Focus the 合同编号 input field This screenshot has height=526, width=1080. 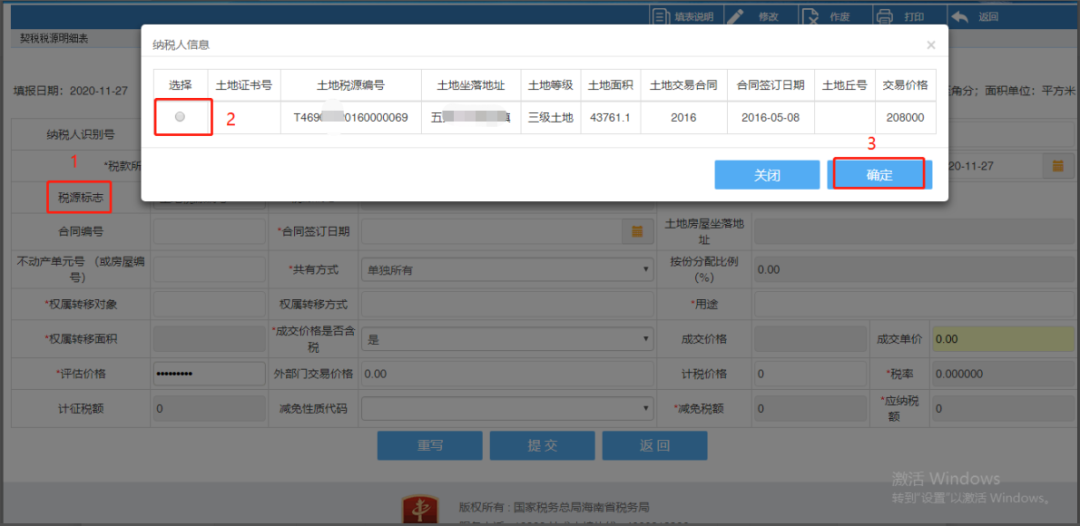(x=209, y=232)
